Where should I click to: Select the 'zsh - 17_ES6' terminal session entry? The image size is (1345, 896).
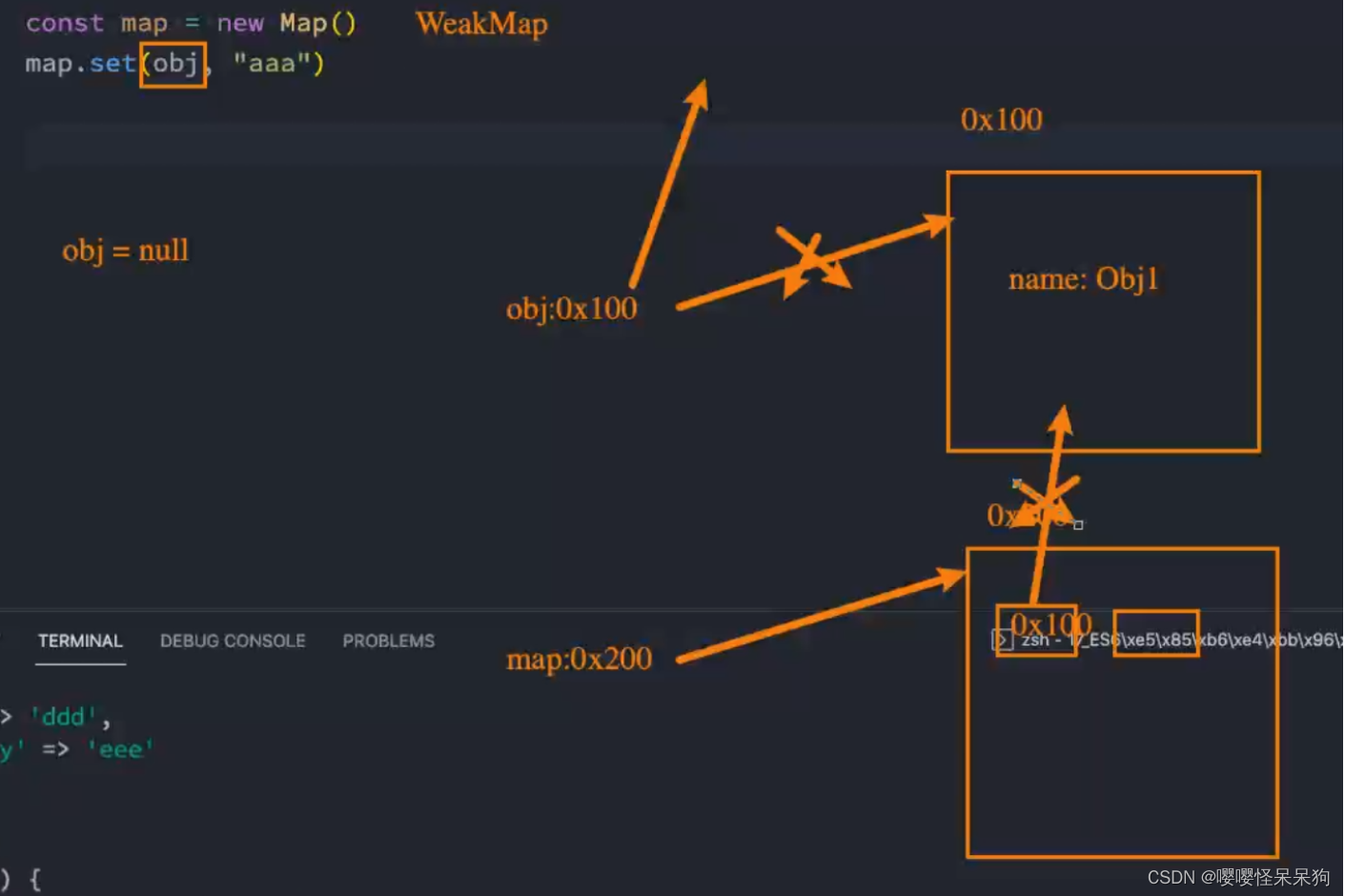click(x=1096, y=640)
